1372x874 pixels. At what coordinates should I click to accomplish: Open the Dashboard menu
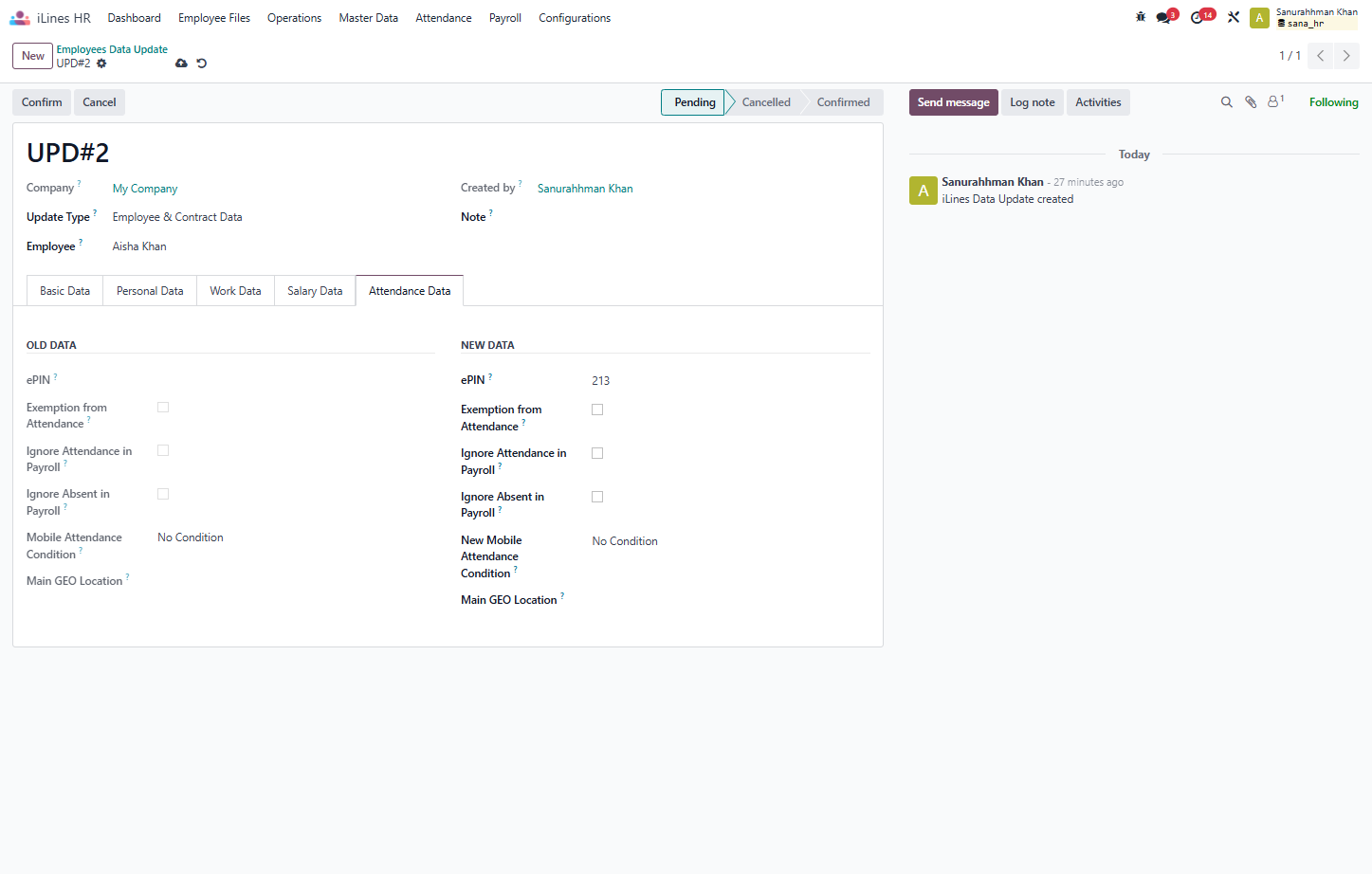pos(135,18)
